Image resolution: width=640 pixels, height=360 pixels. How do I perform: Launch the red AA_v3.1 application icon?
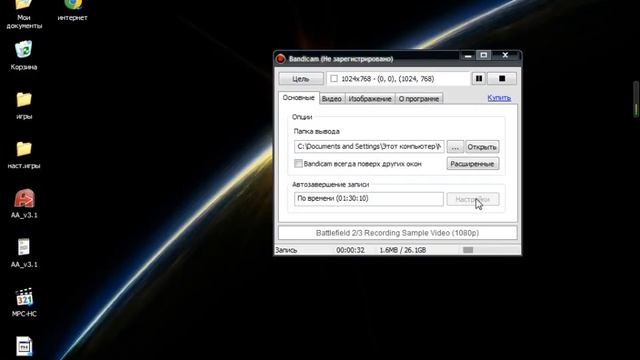pyautogui.click(x=24, y=198)
